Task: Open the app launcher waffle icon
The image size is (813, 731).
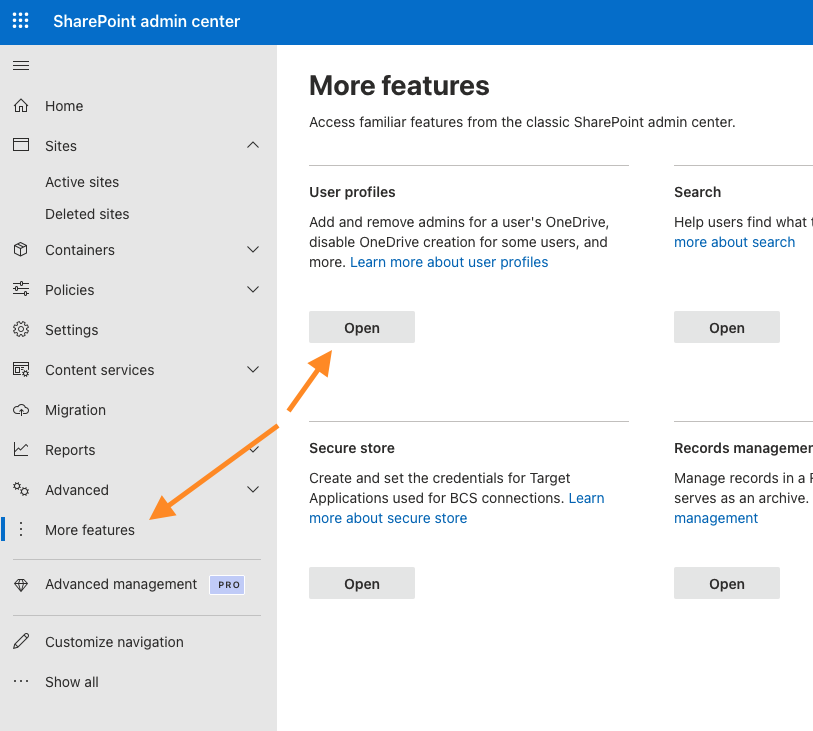Action: [x=21, y=21]
